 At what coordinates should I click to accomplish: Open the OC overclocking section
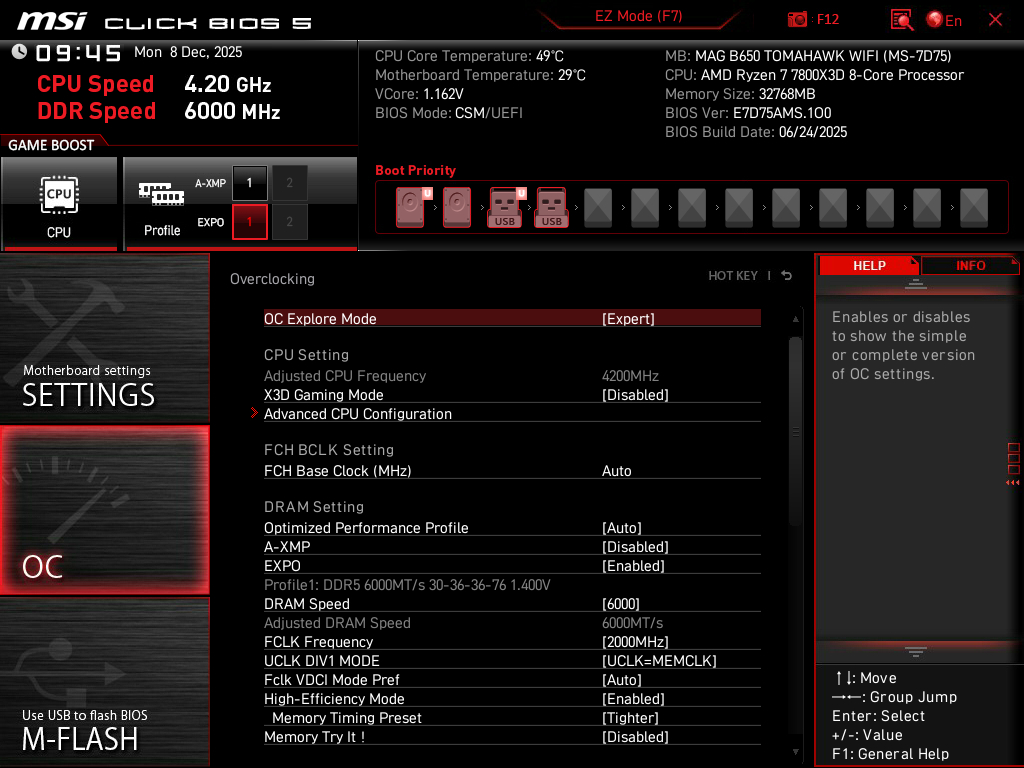click(x=104, y=511)
